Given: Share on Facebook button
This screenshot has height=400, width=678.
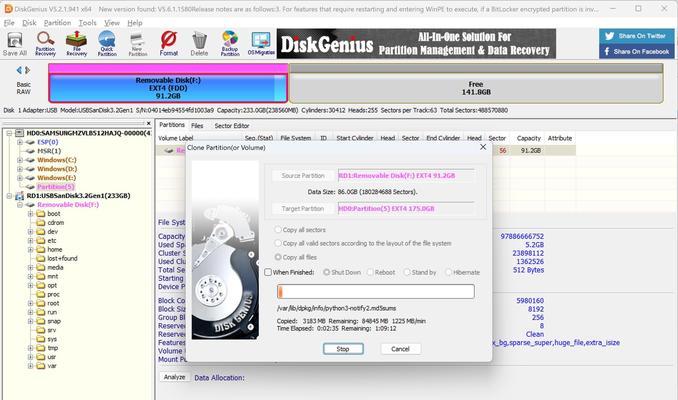Looking at the screenshot, I should pyautogui.click(x=636, y=51).
